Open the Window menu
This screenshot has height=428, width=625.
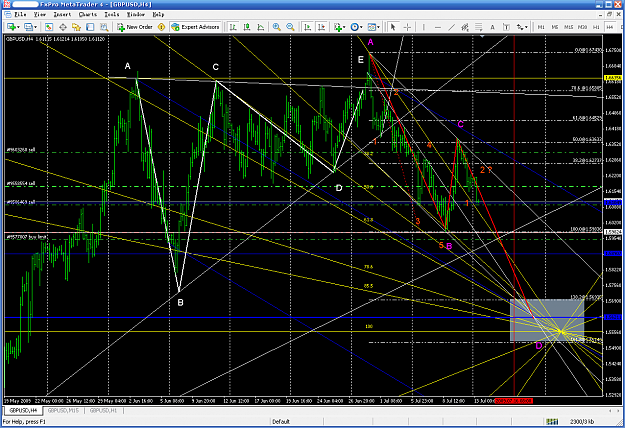click(136, 14)
